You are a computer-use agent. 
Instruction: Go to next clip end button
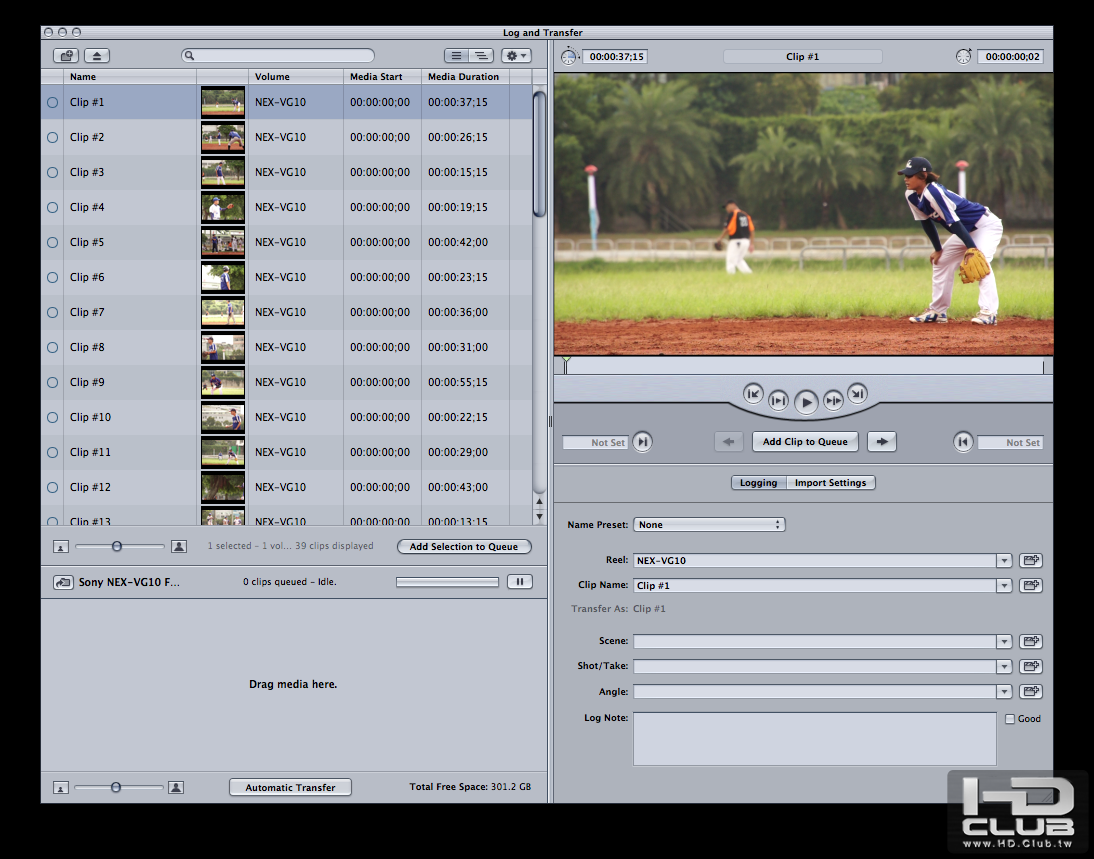pos(857,394)
